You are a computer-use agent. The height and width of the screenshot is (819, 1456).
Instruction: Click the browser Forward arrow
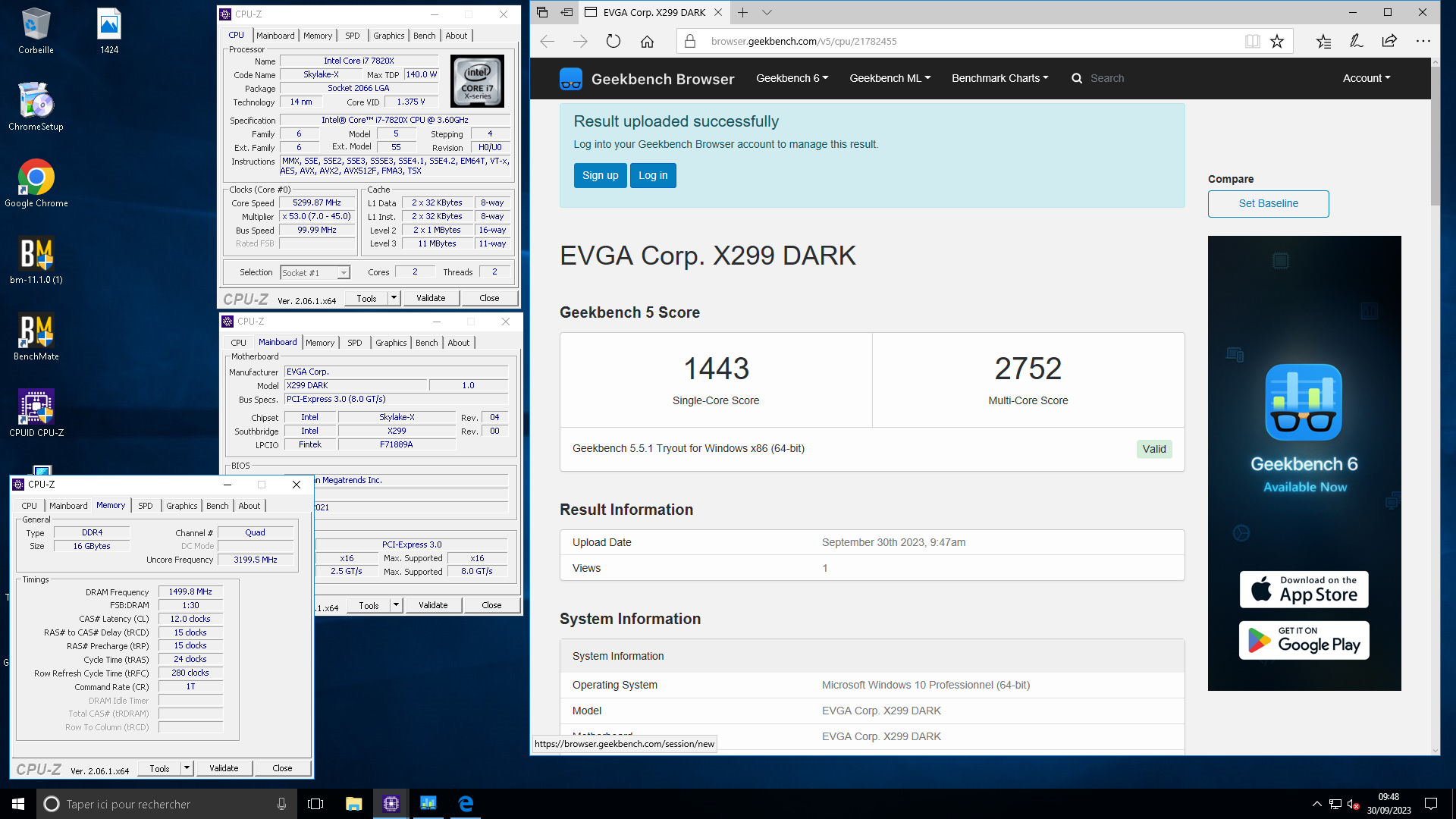(x=580, y=42)
